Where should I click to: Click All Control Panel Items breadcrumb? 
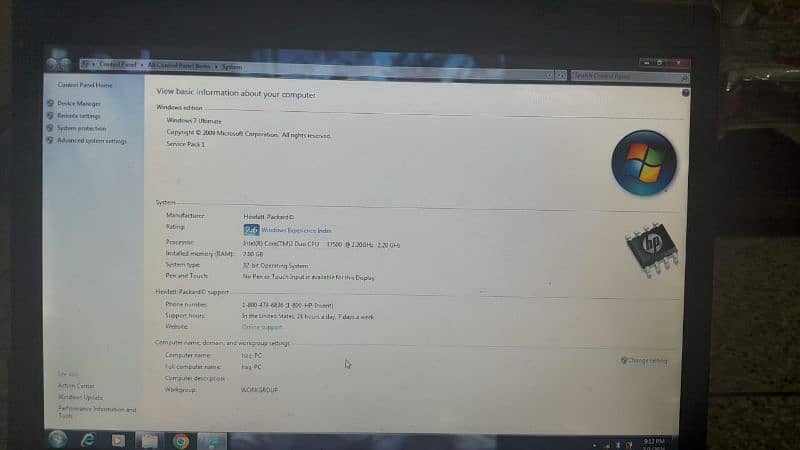coord(180,65)
